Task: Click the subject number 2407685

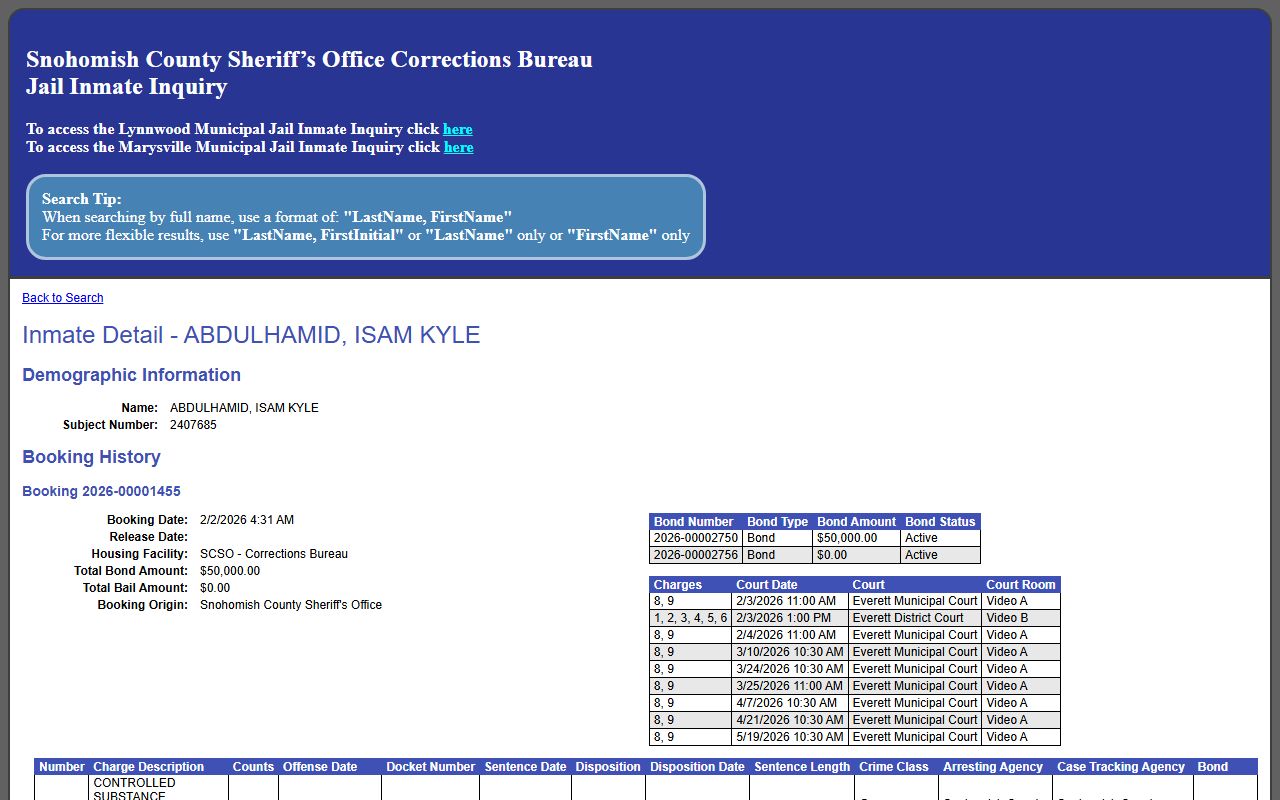Action: click(193, 425)
